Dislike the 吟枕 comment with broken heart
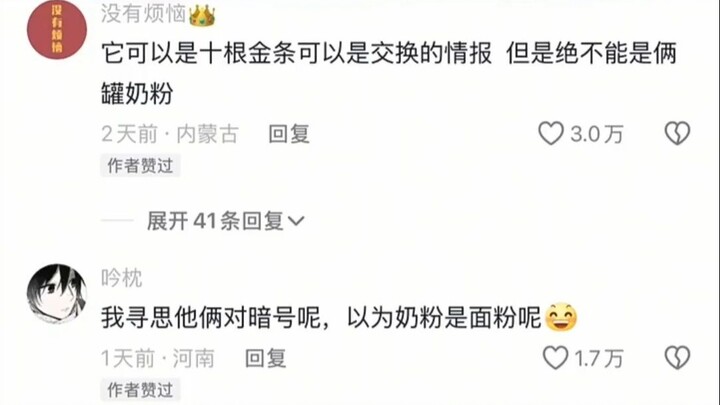The image size is (720, 405). pyautogui.click(x=677, y=357)
